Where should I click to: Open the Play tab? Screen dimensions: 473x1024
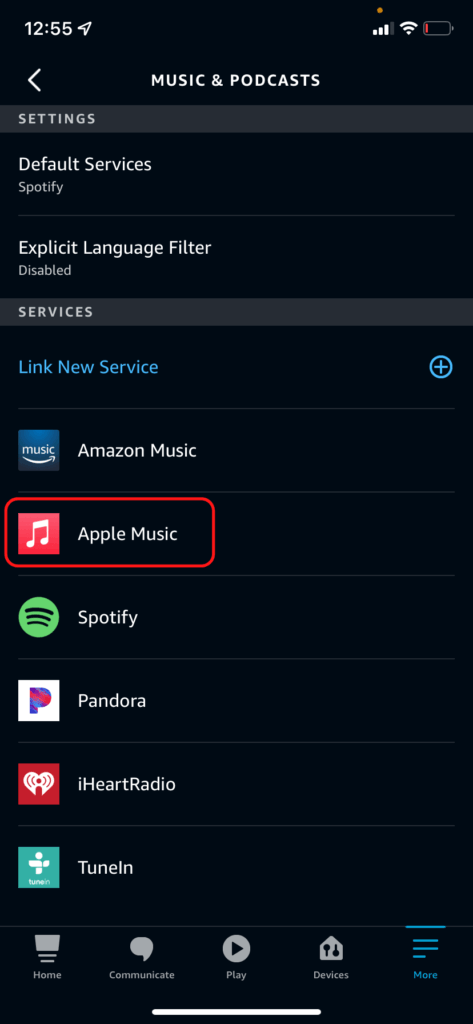pos(236,957)
